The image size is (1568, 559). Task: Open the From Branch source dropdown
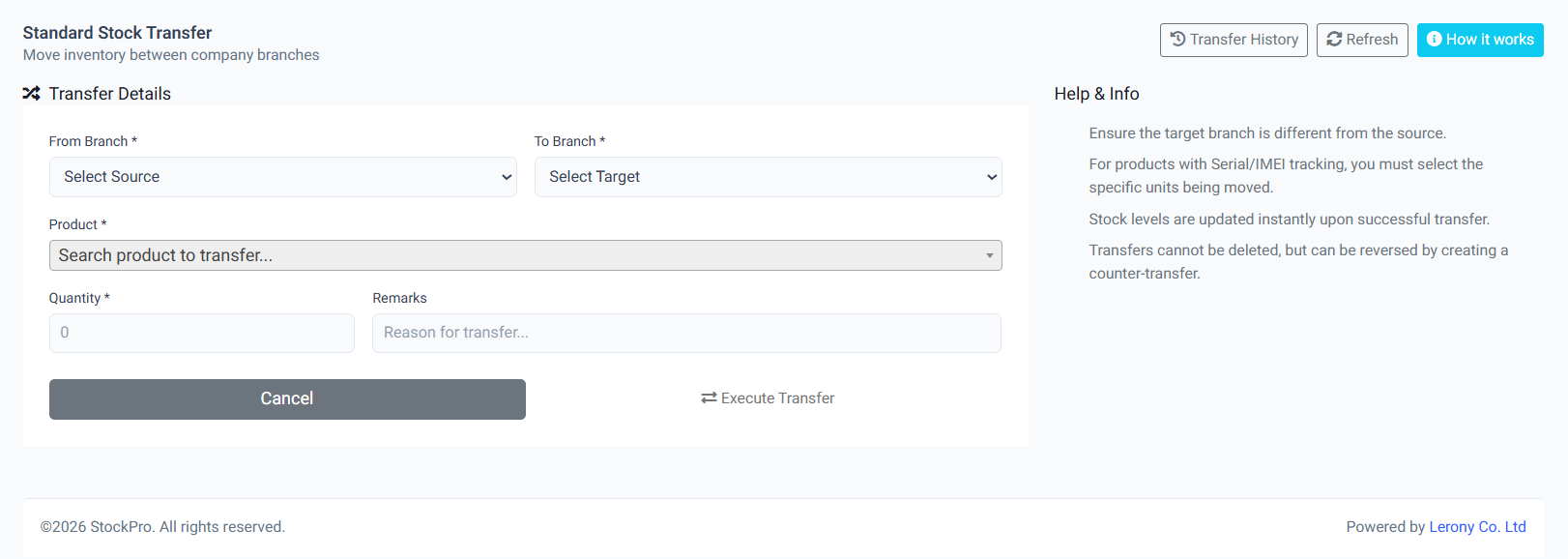coord(283,177)
